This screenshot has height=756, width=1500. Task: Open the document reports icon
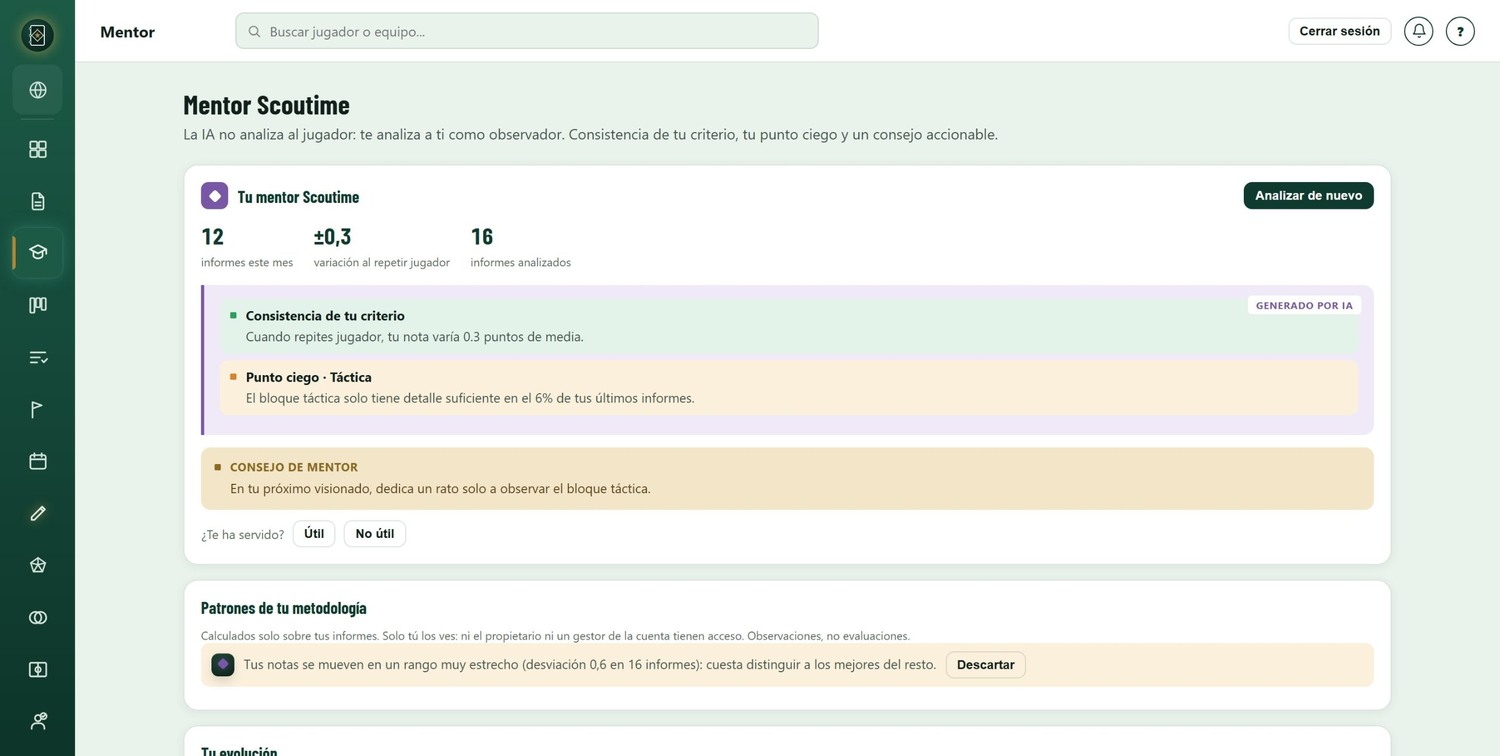(38, 201)
